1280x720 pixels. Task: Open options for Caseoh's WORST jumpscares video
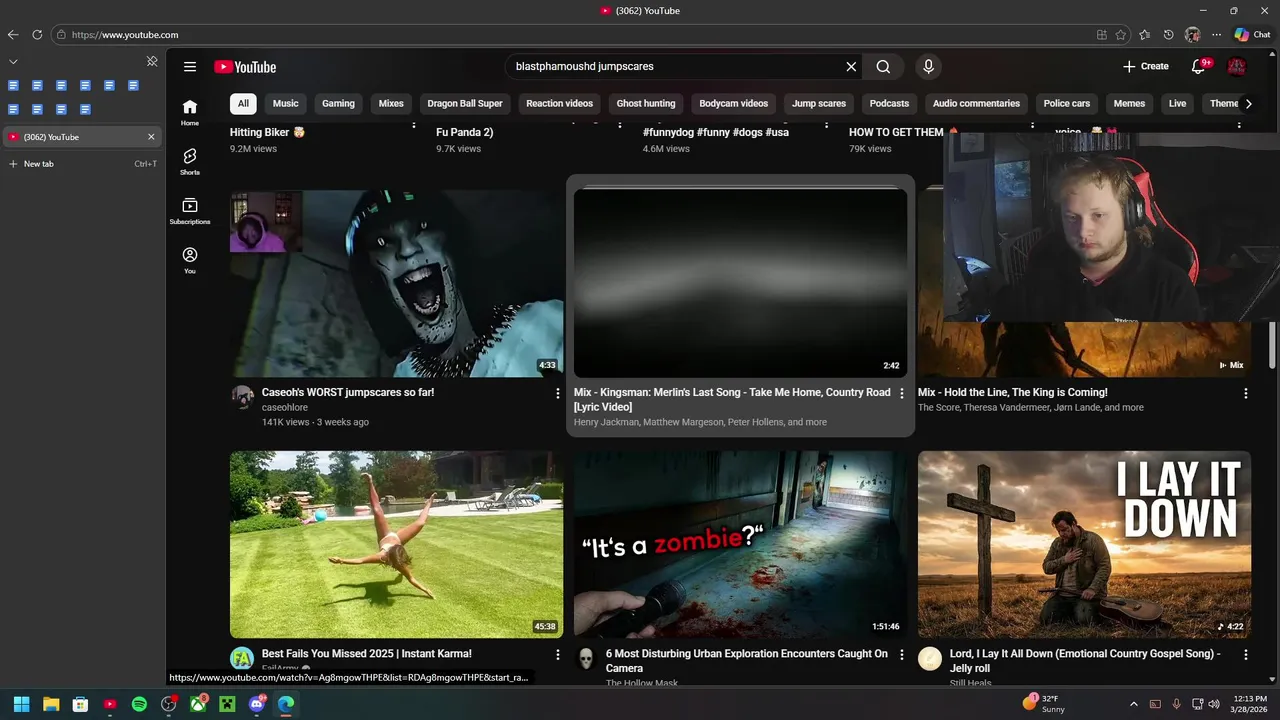(x=558, y=393)
